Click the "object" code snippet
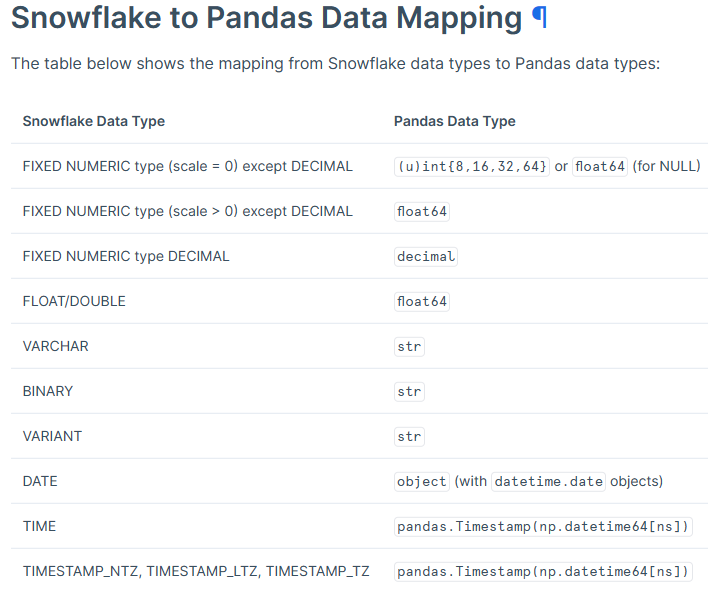 coord(422,481)
